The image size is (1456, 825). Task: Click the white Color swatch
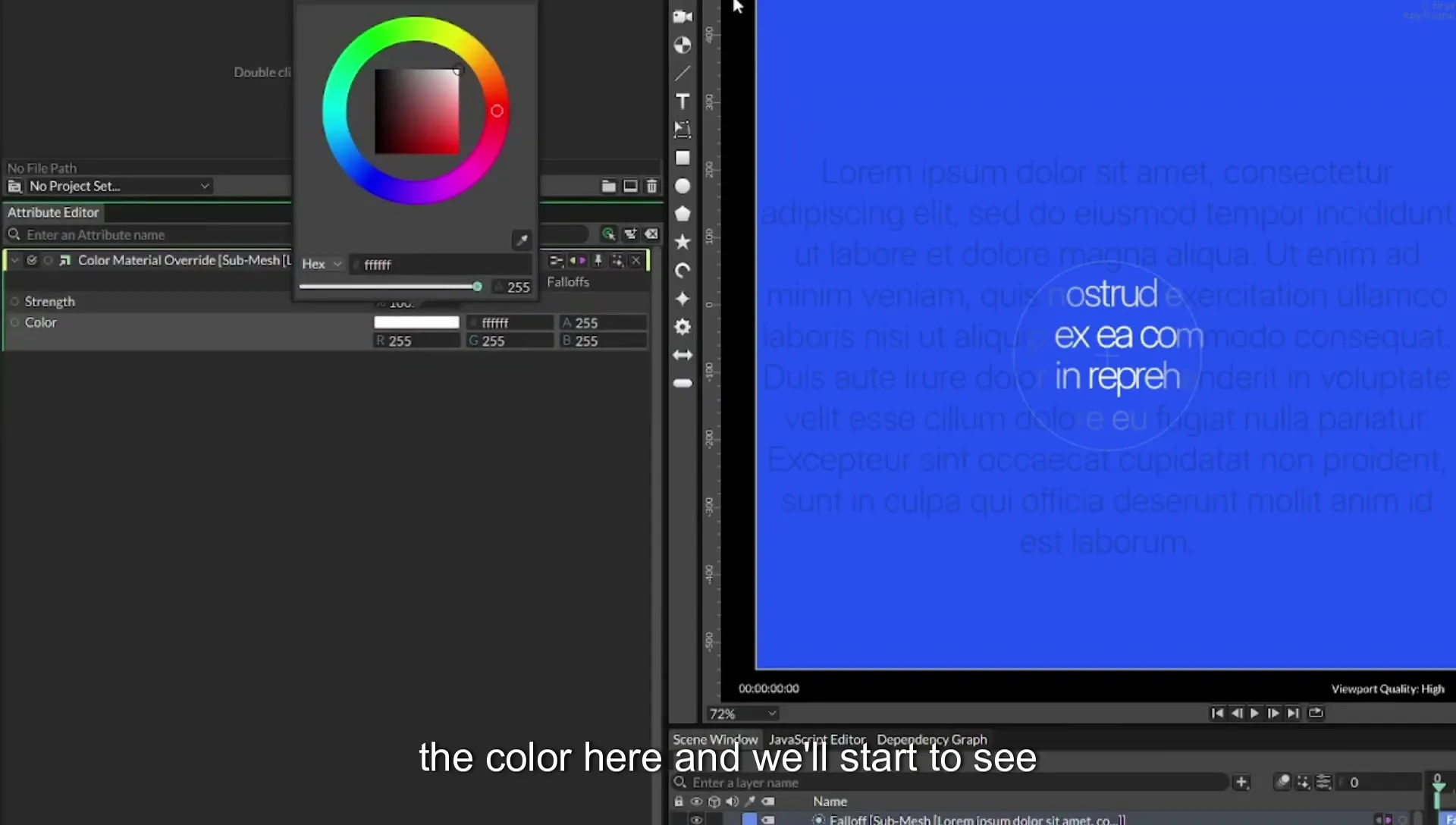click(416, 322)
